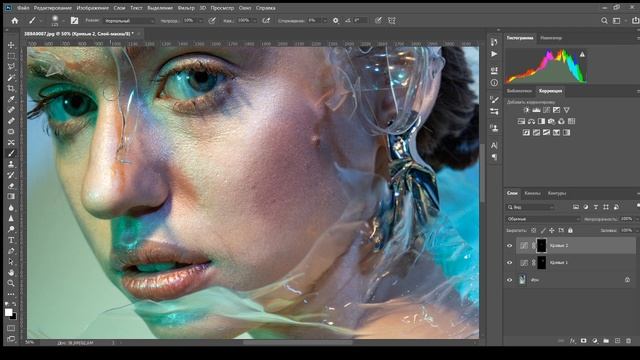Open the Info panel icon
The height and width of the screenshot is (360, 640).
494,83
